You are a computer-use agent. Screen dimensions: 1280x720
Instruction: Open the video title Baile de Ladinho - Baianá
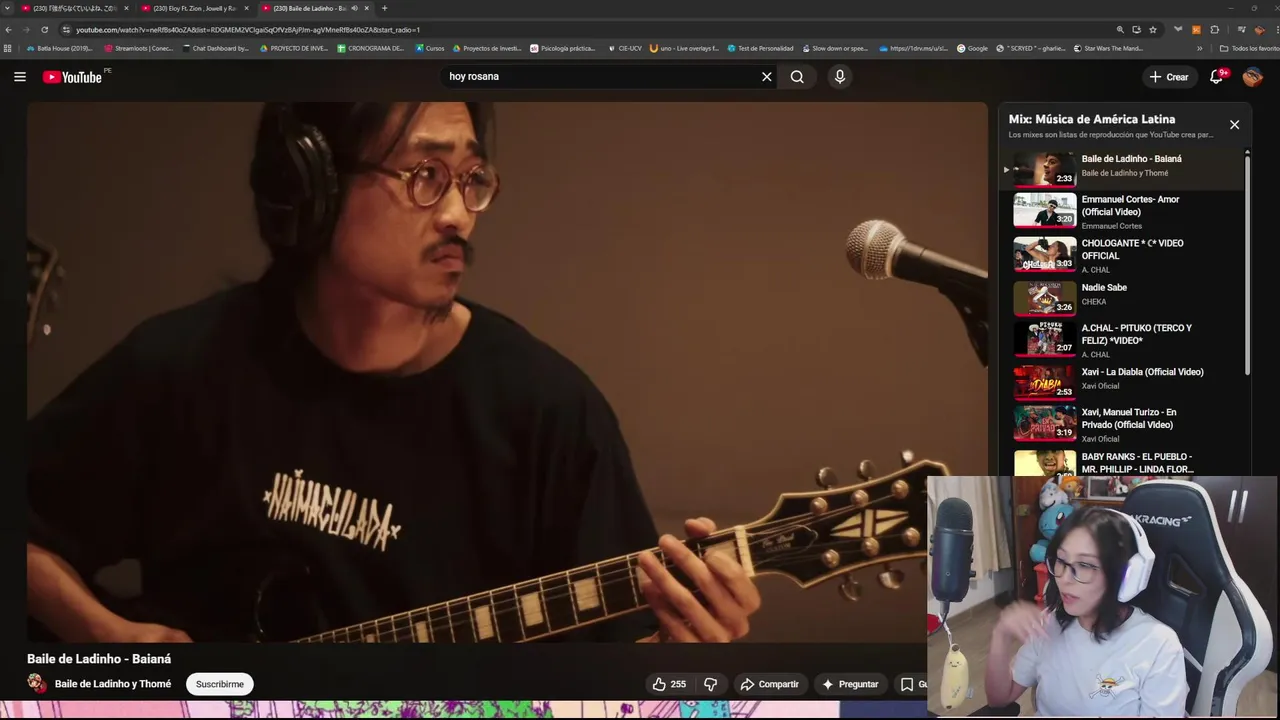(99, 659)
